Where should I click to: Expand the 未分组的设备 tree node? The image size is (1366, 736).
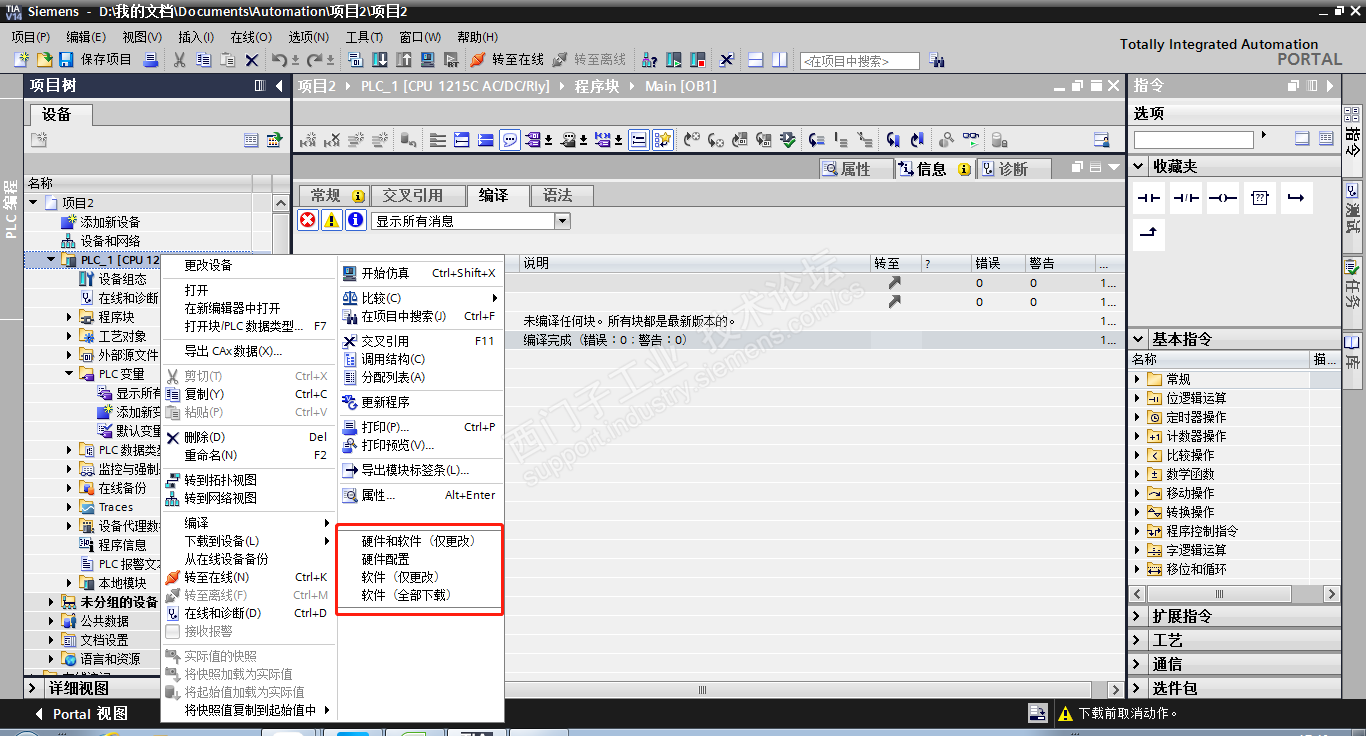[x=52, y=602]
